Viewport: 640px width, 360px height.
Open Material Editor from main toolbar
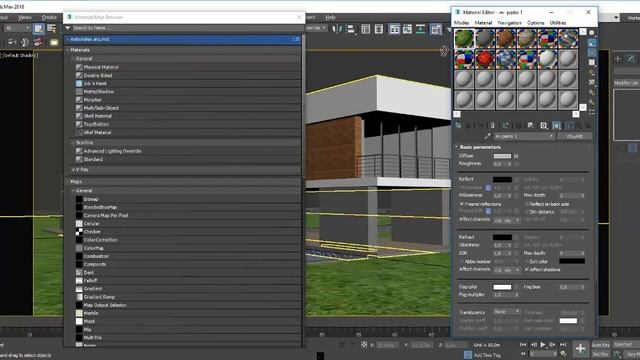click(436, 29)
